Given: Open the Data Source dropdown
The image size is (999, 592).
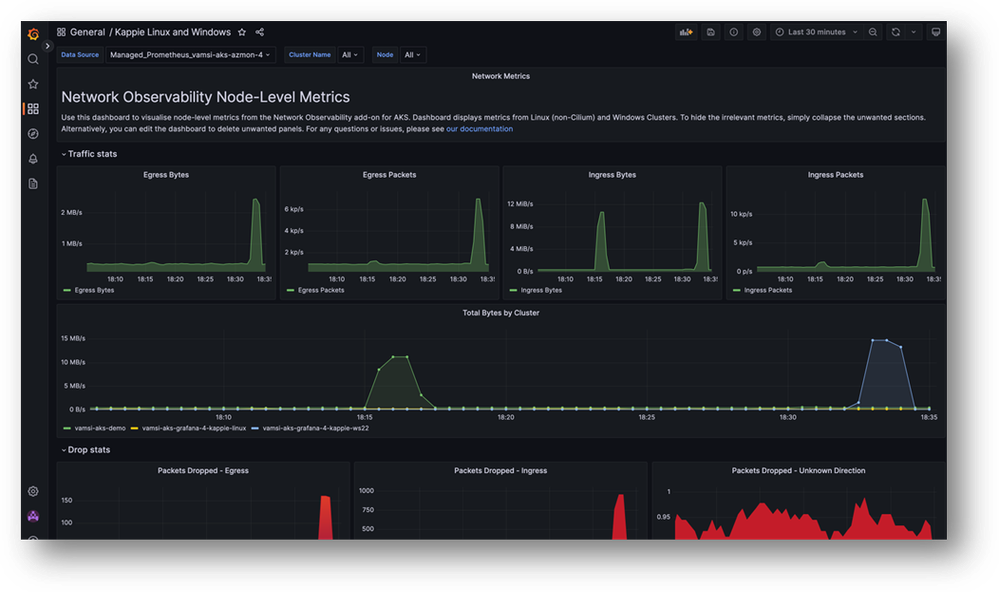Looking at the screenshot, I should pos(190,55).
